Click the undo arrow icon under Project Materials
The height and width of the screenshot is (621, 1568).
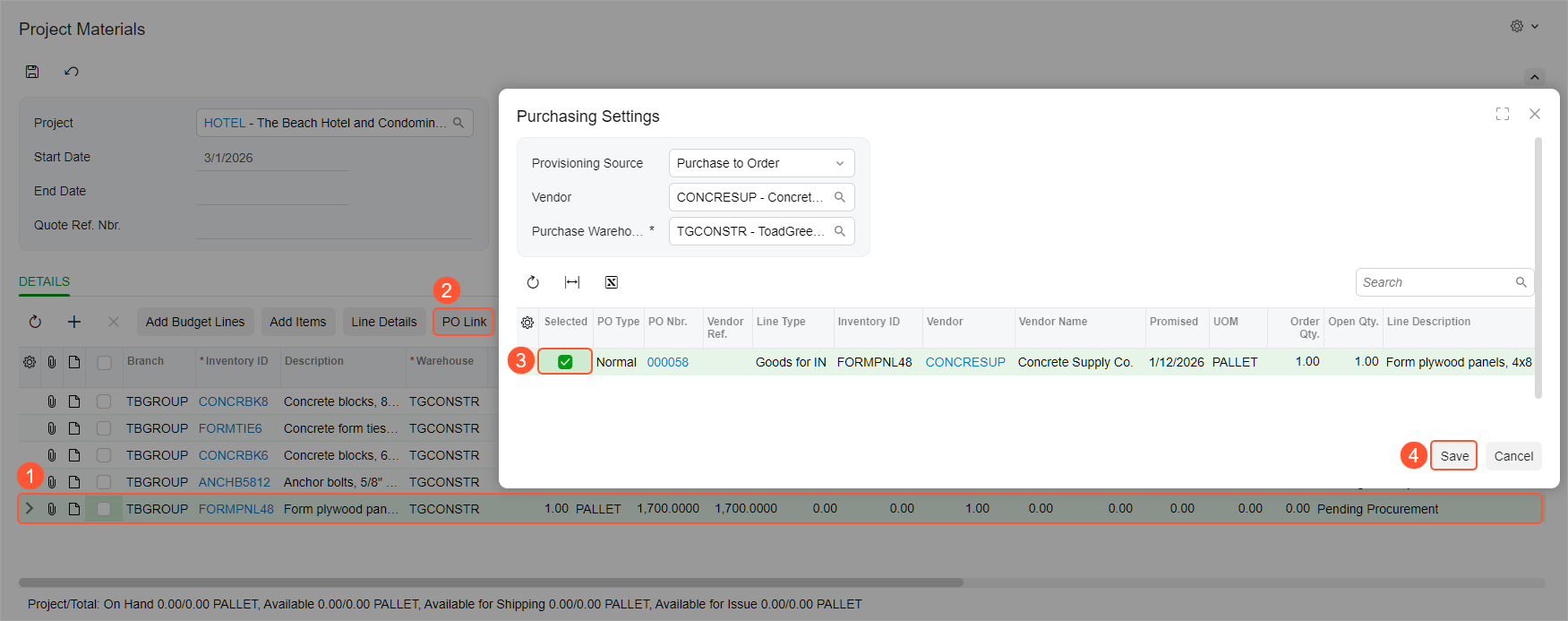pos(72,72)
